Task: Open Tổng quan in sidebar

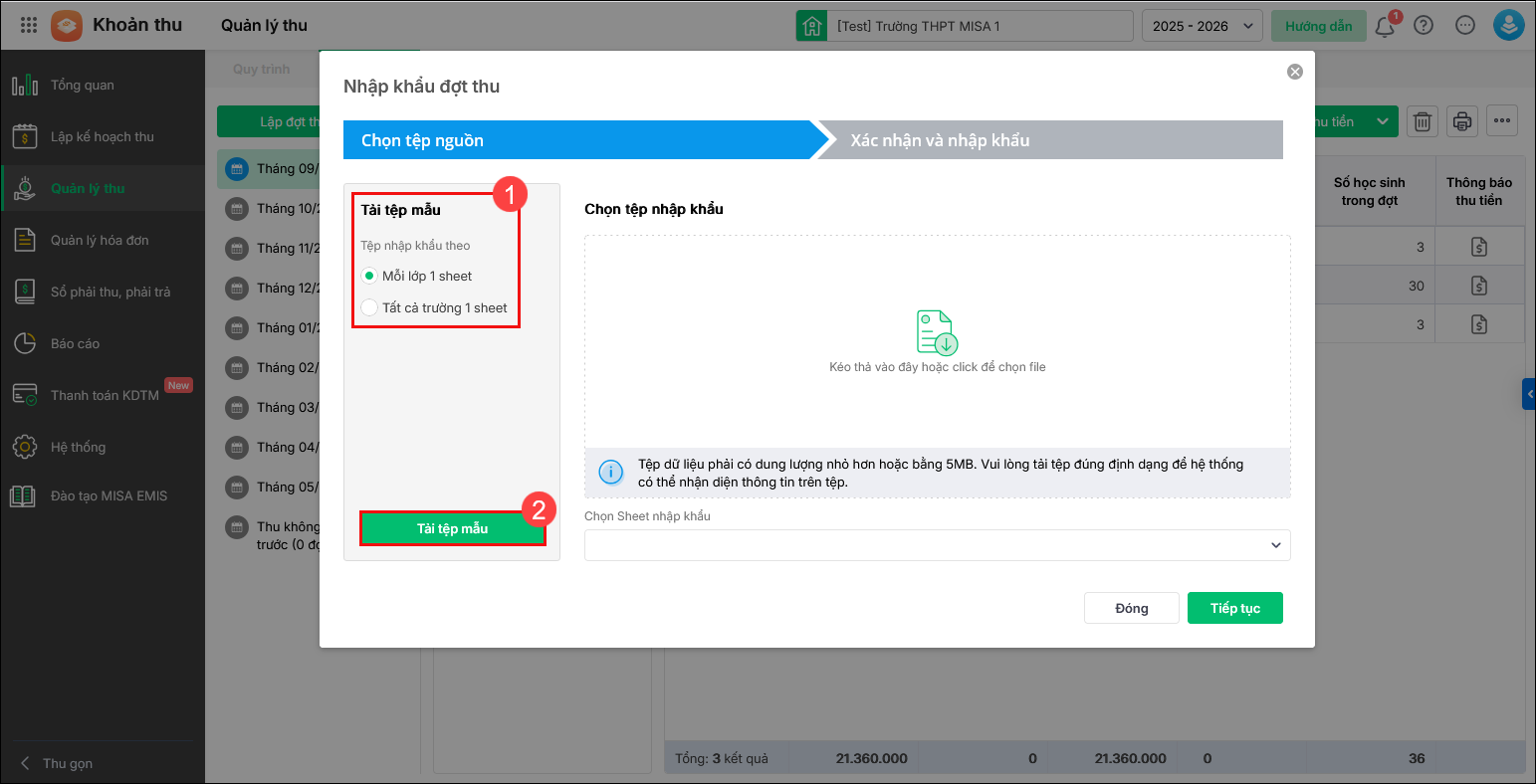Action: point(103,85)
